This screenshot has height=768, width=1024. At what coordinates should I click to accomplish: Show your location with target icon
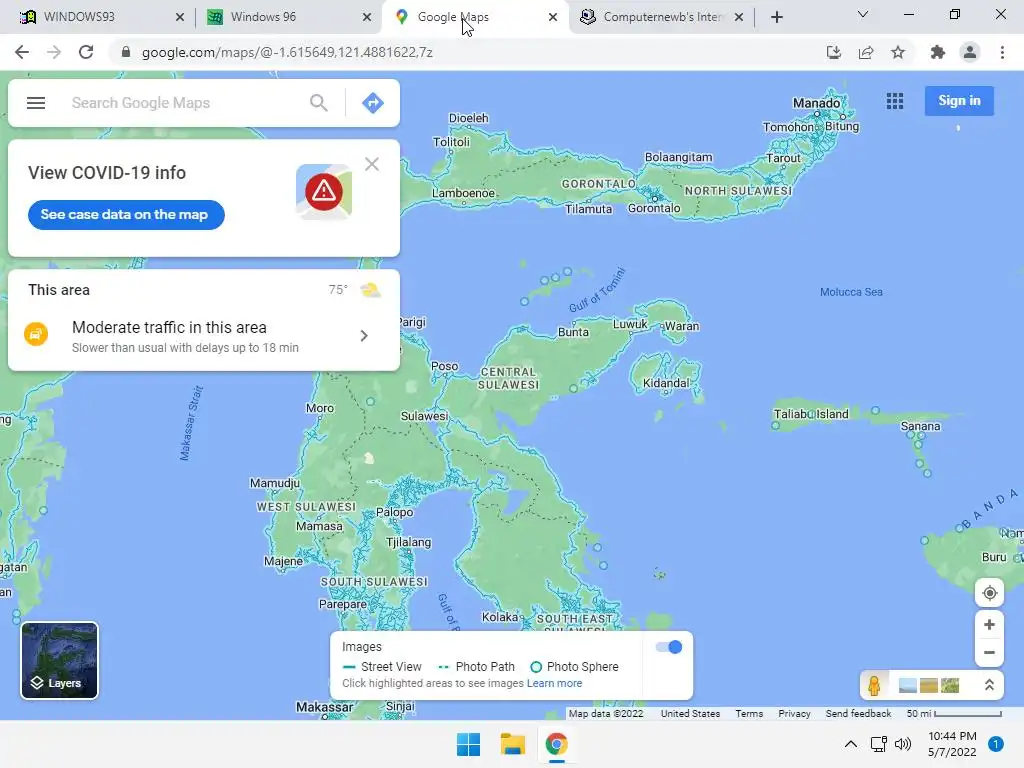click(989, 593)
